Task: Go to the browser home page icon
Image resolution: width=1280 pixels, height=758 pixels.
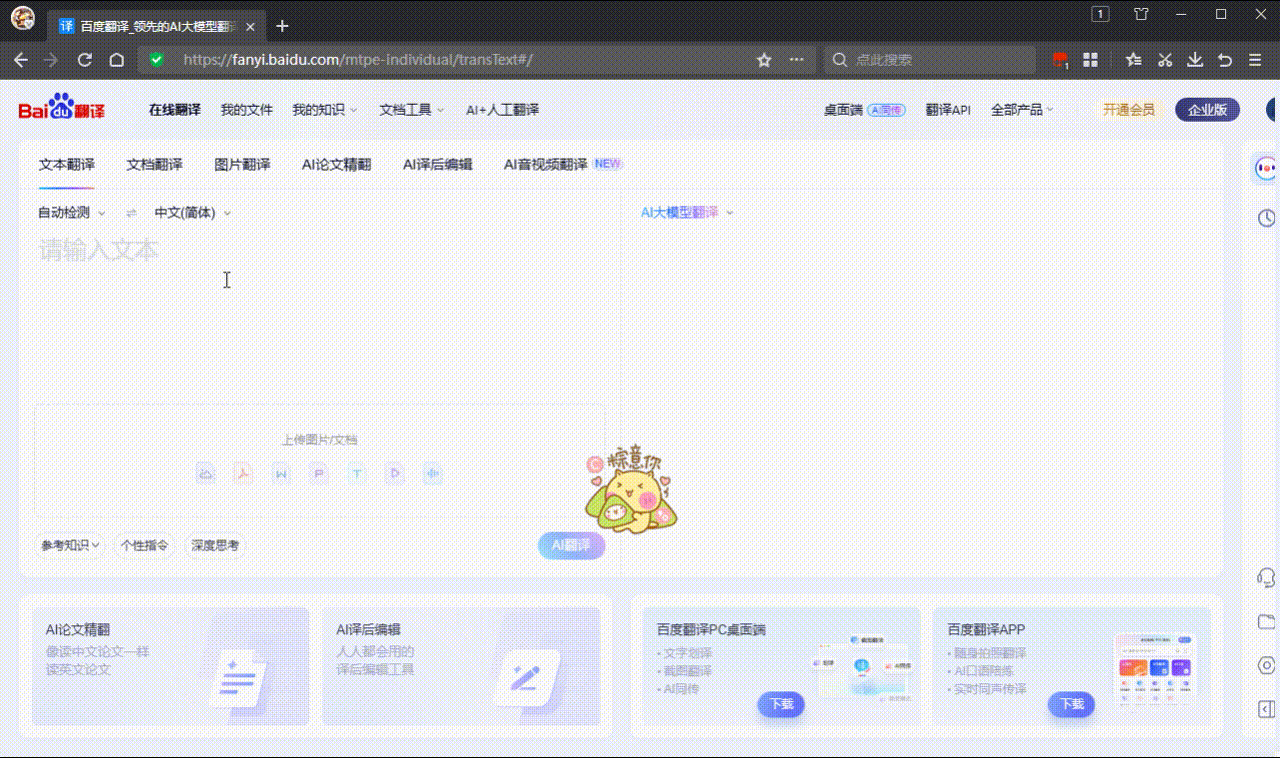Action: pos(116,60)
